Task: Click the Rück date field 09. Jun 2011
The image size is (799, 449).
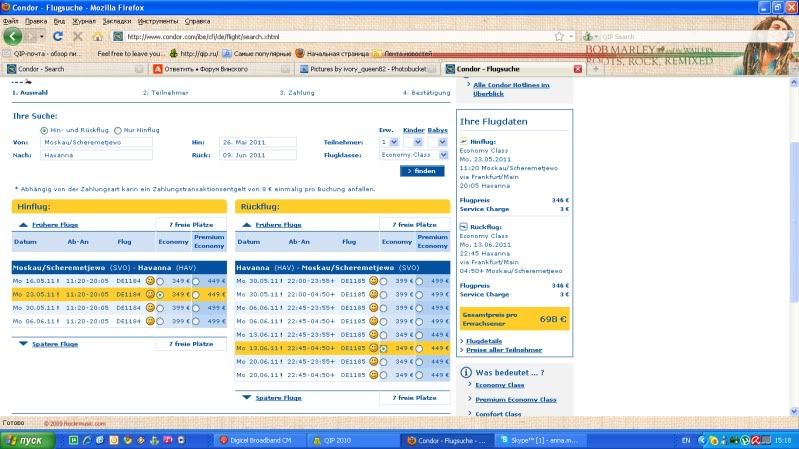Action: 258,155
